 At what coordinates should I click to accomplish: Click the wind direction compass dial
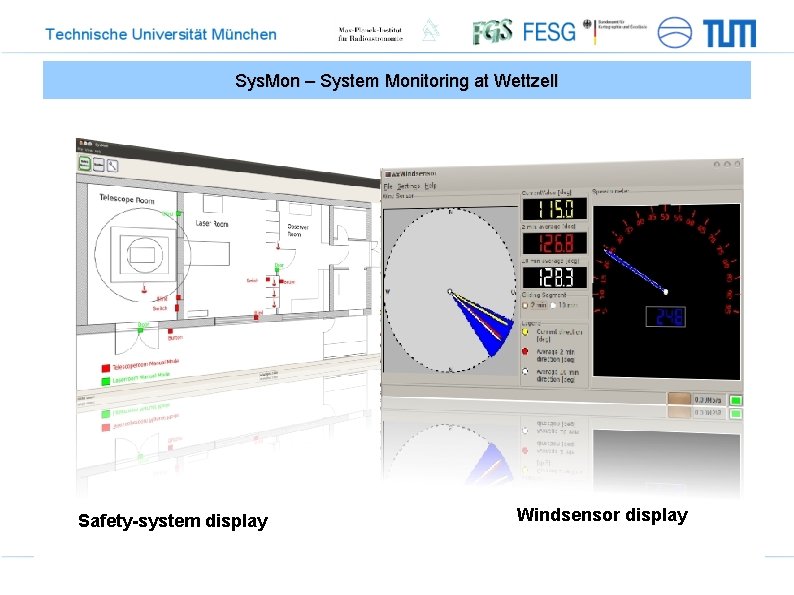coord(450,291)
